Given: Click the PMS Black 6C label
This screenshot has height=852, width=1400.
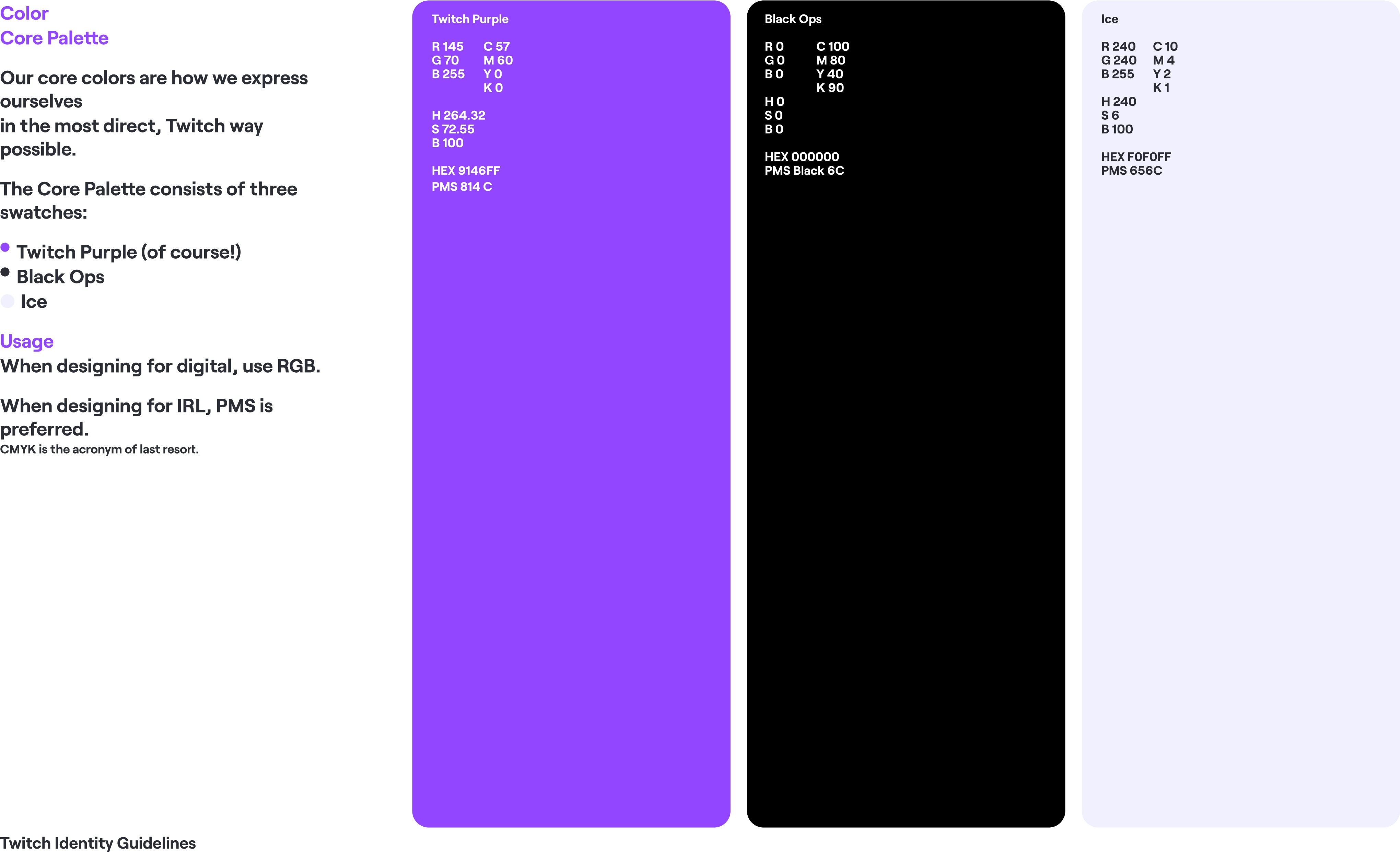Looking at the screenshot, I should click(x=804, y=171).
